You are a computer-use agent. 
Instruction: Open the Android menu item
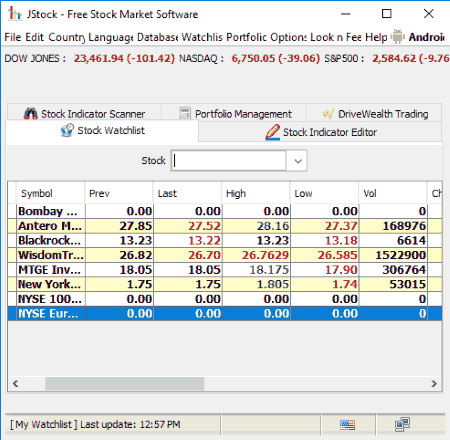[418, 37]
